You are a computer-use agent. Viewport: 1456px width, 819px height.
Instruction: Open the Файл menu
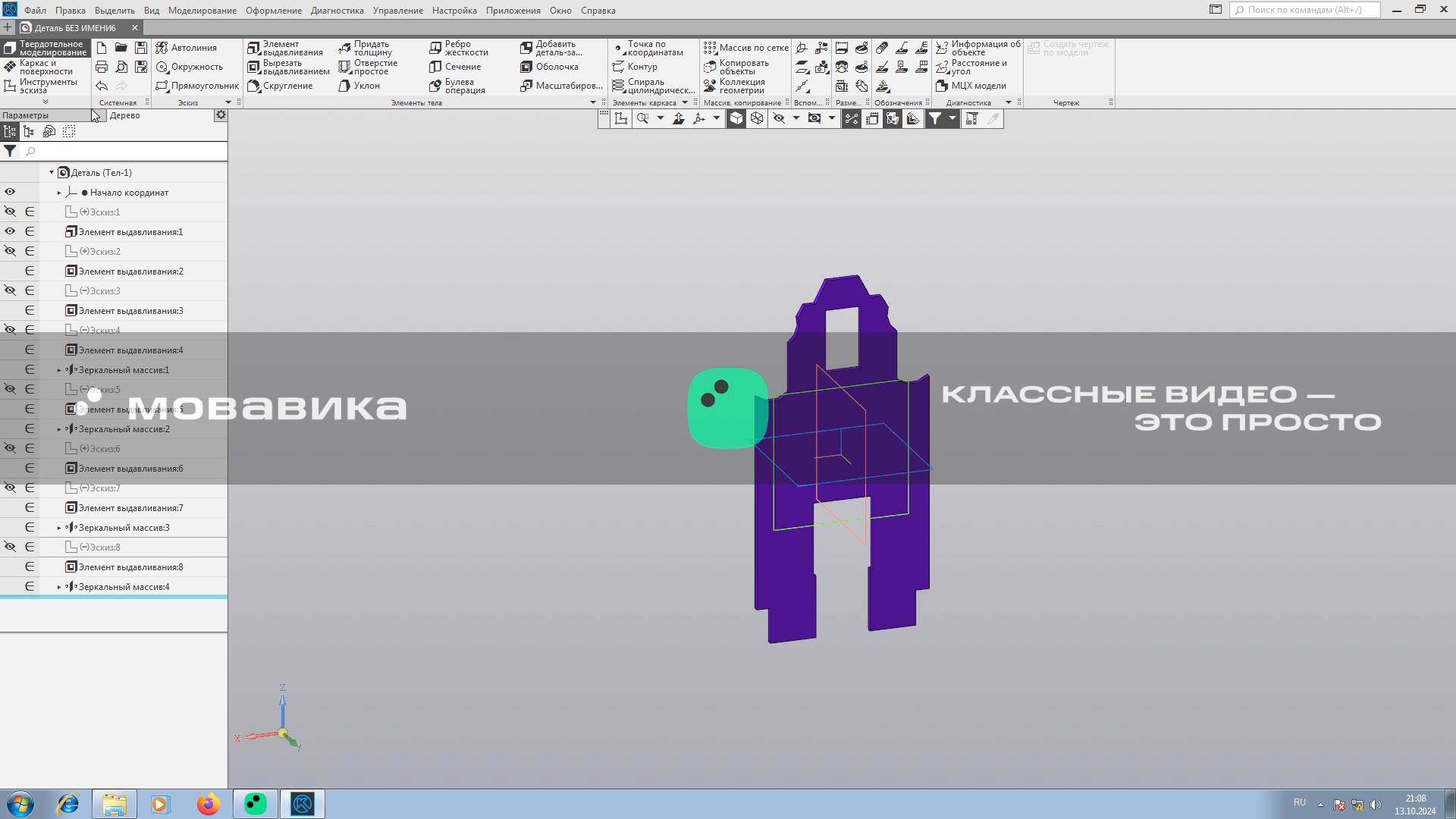(35, 11)
